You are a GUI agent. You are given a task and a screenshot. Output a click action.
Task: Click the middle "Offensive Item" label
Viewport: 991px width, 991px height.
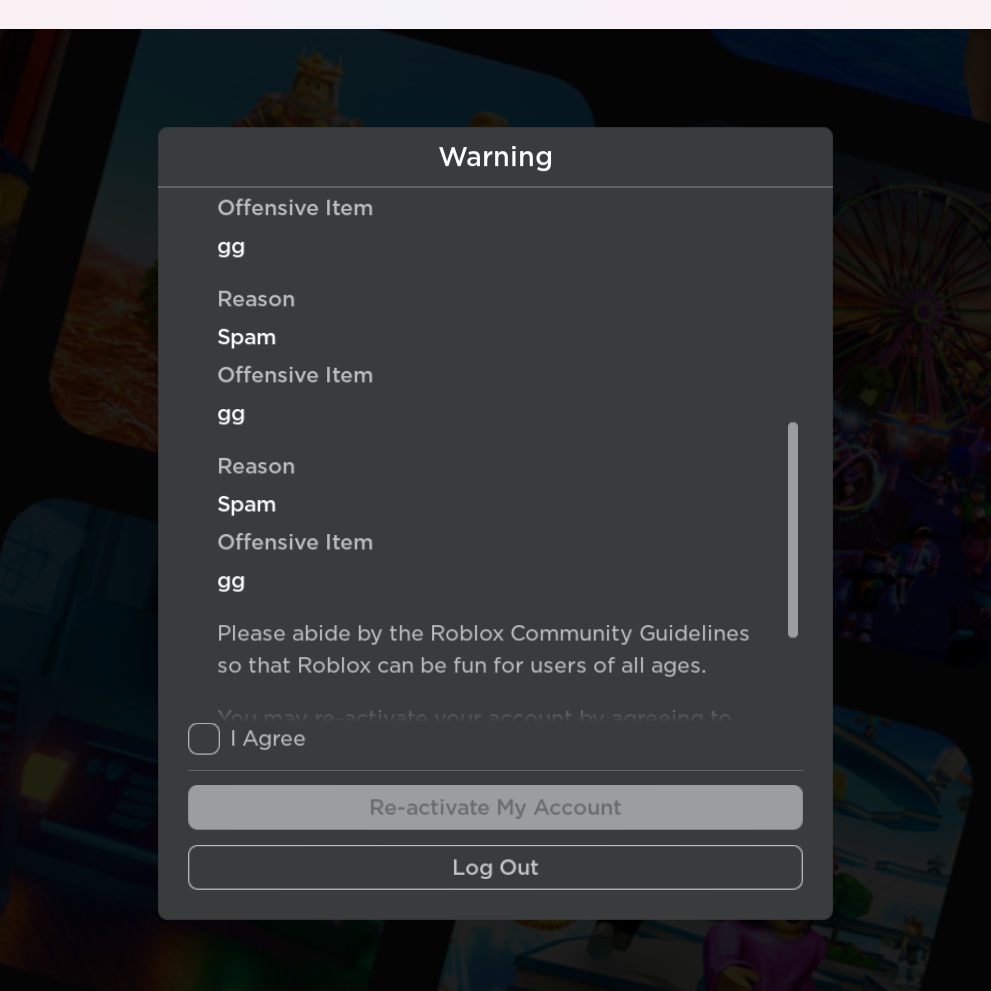[295, 375]
